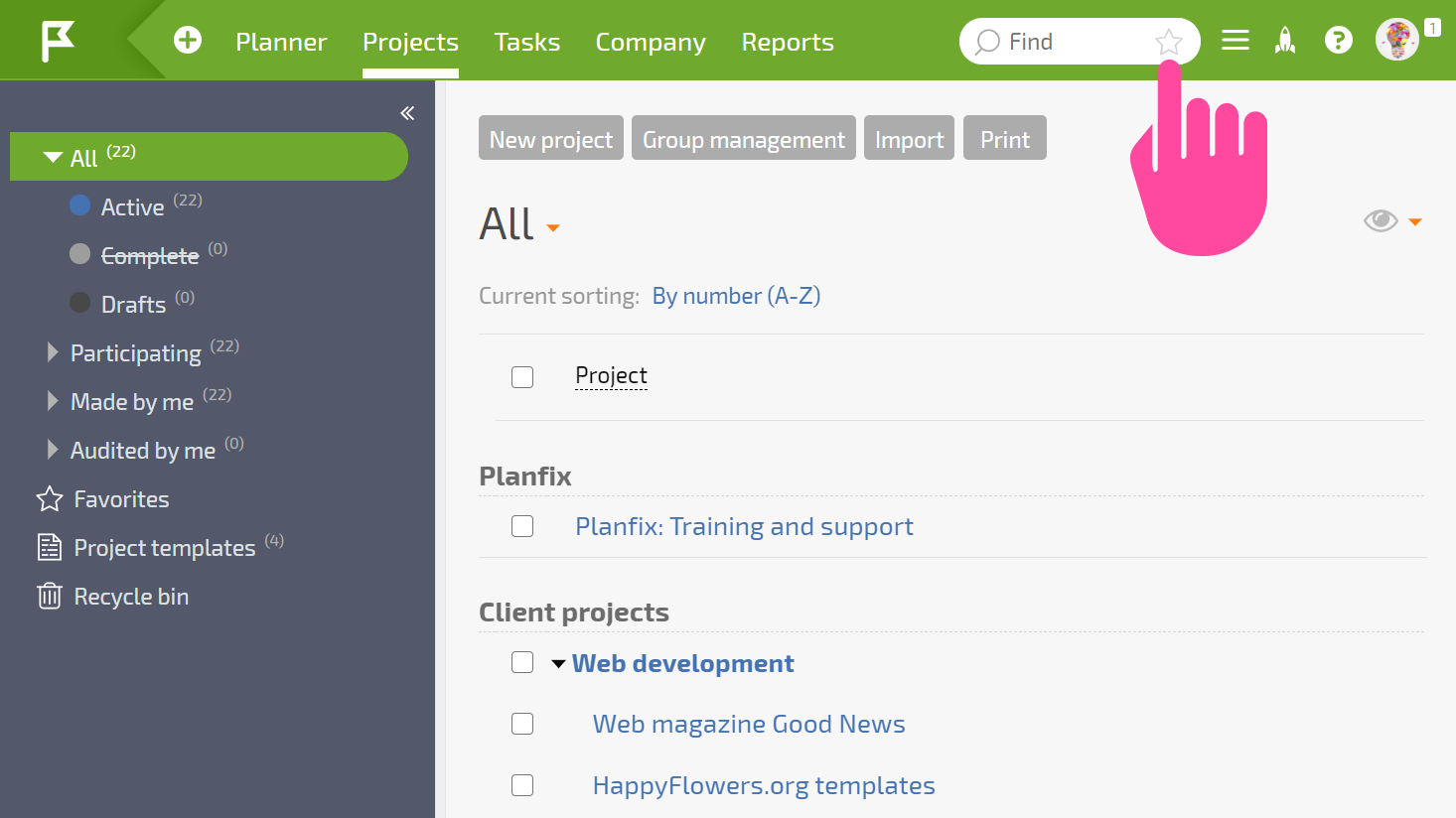Click into the Find search field

(1079, 42)
